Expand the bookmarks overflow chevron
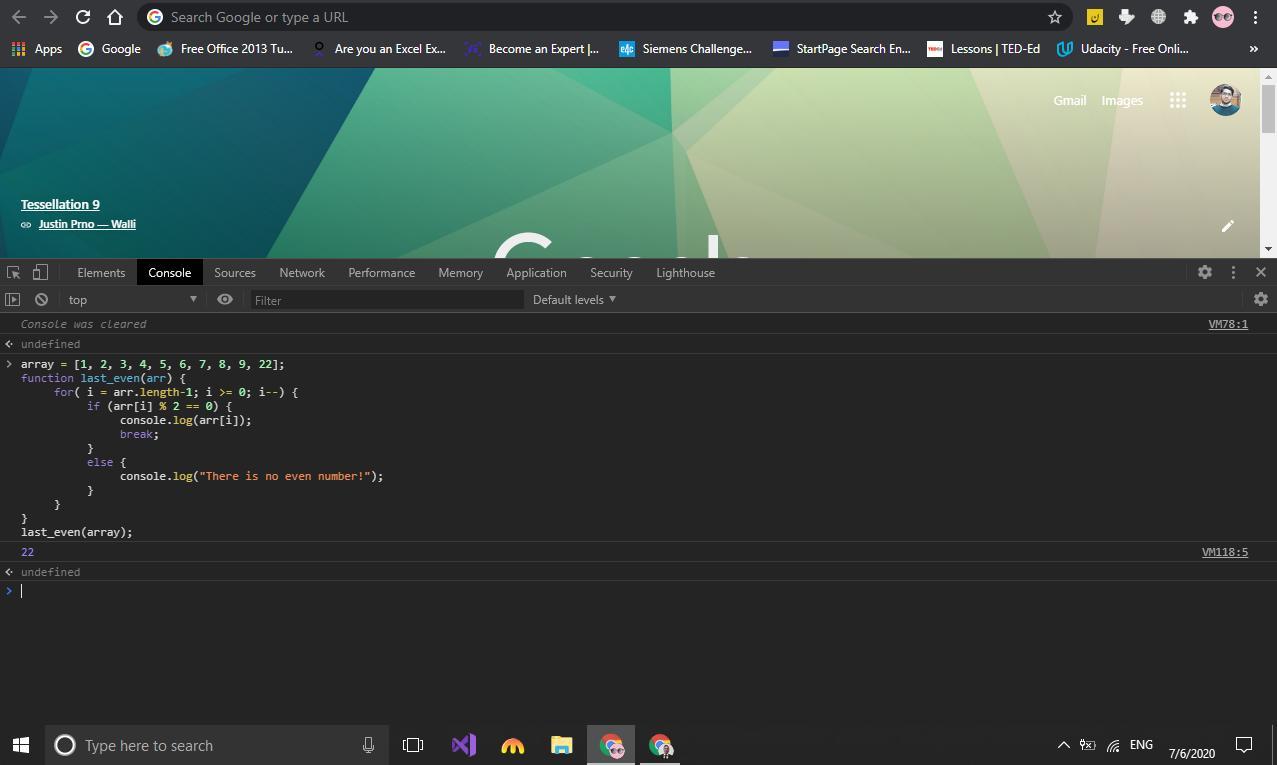 [x=1253, y=48]
